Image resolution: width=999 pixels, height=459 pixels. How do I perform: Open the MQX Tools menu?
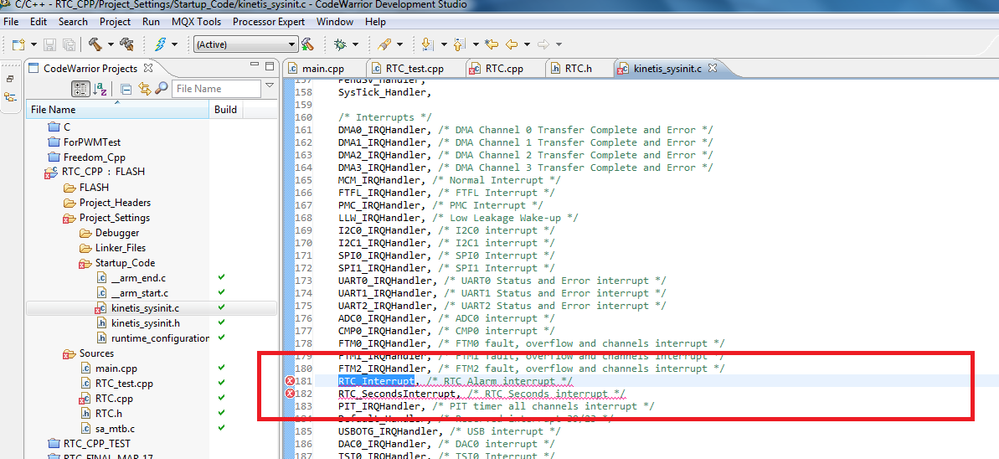[196, 22]
